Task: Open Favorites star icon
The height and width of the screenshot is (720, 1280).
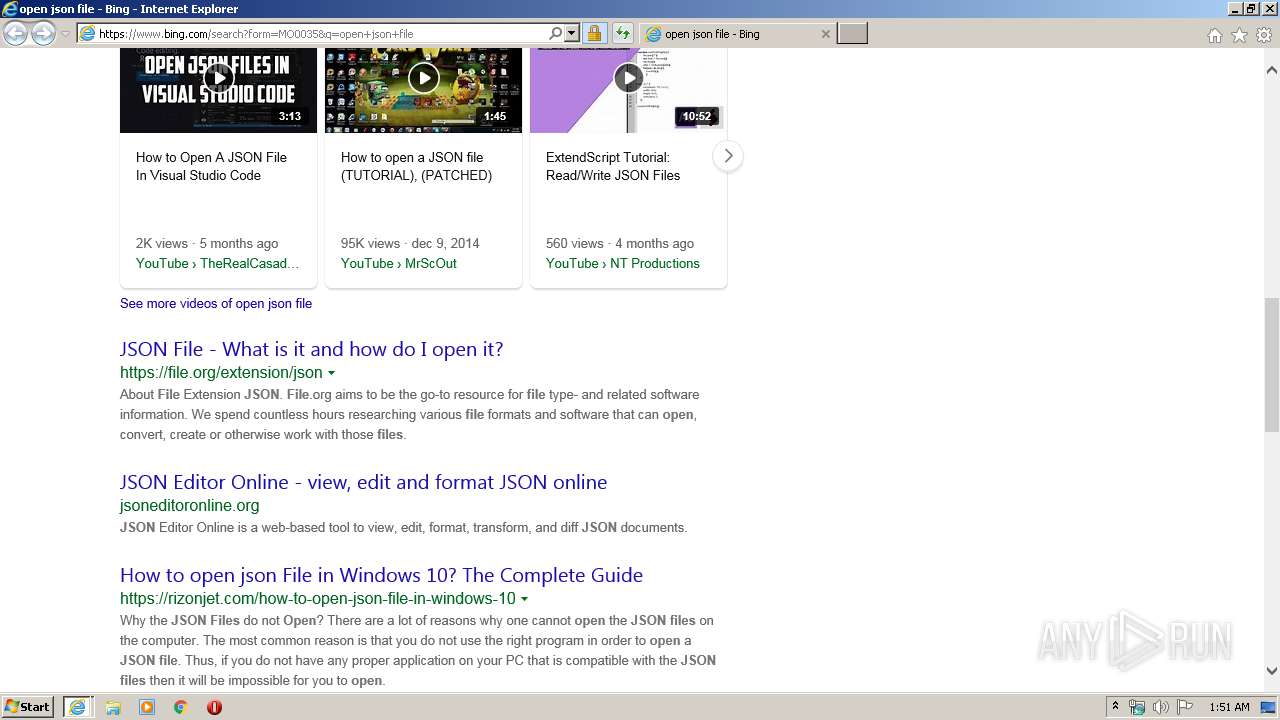Action: [1239, 35]
